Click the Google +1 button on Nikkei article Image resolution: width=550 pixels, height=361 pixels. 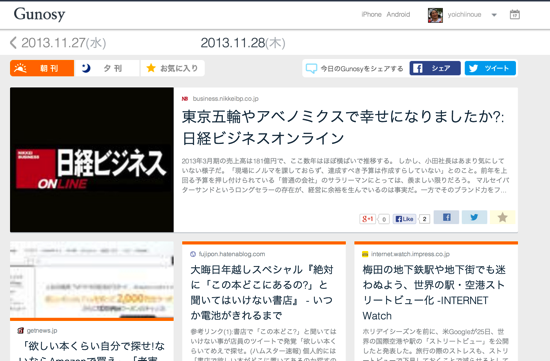pos(368,219)
